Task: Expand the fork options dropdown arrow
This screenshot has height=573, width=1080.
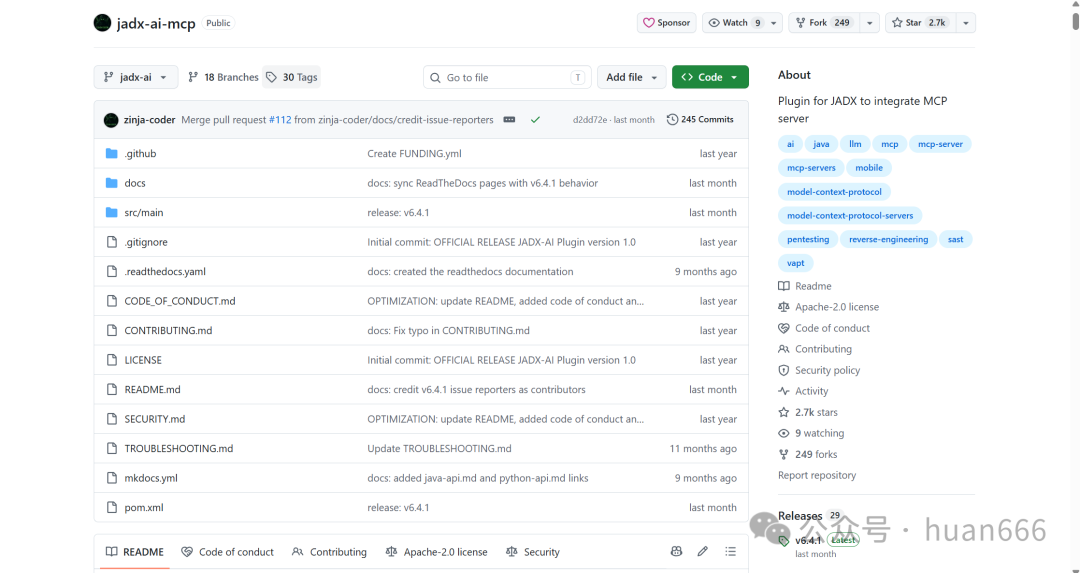Action: 869,23
